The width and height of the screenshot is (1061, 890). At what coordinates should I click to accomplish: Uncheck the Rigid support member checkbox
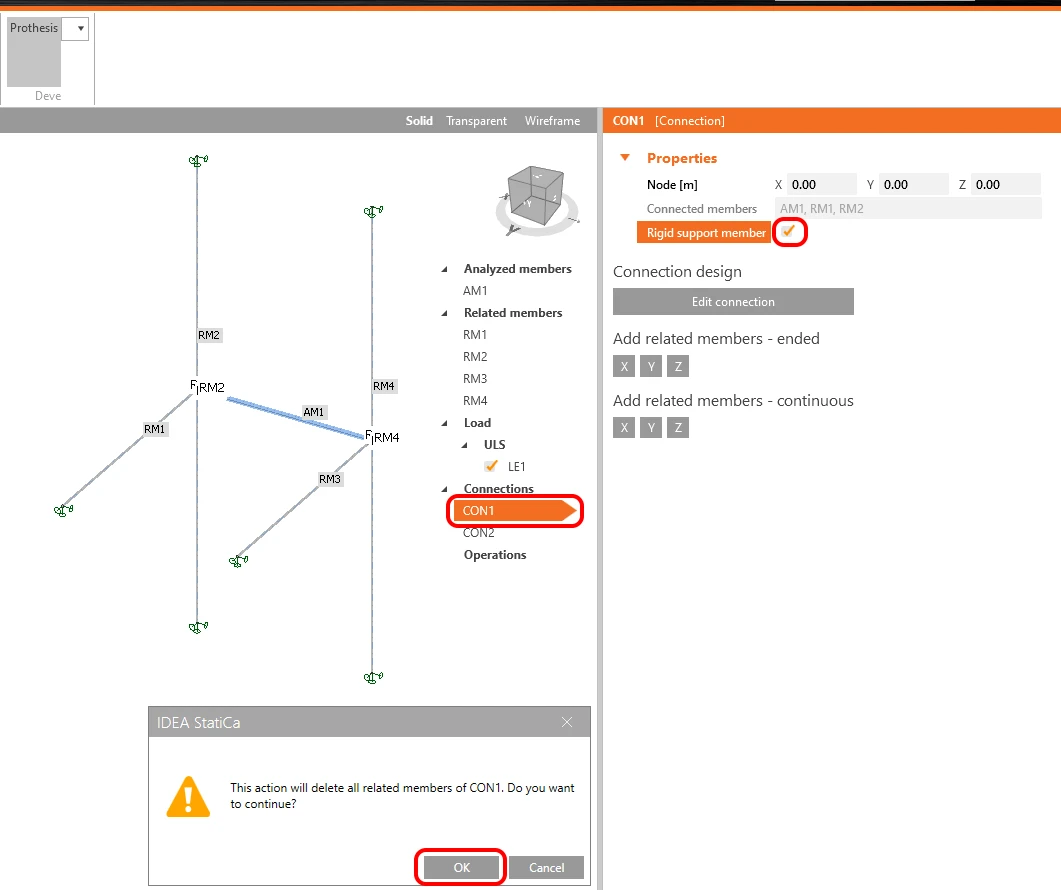coord(788,231)
